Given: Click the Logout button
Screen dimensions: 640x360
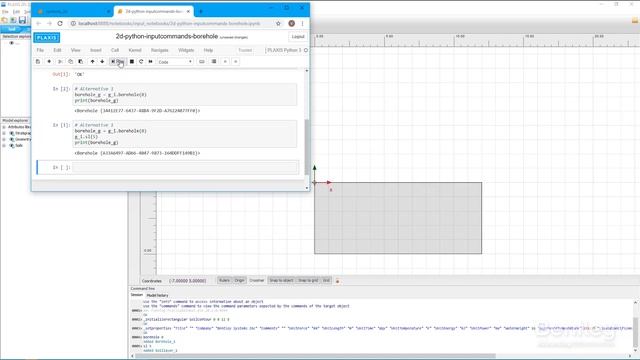Looking at the screenshot, I should 298,37.
